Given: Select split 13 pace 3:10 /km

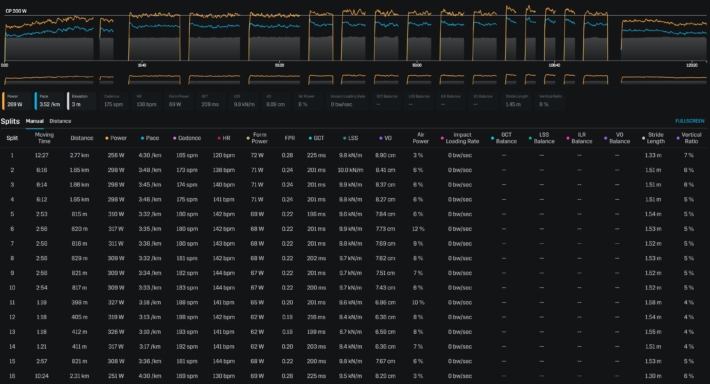Looking at the screenshot, I should tap(150, 332).
